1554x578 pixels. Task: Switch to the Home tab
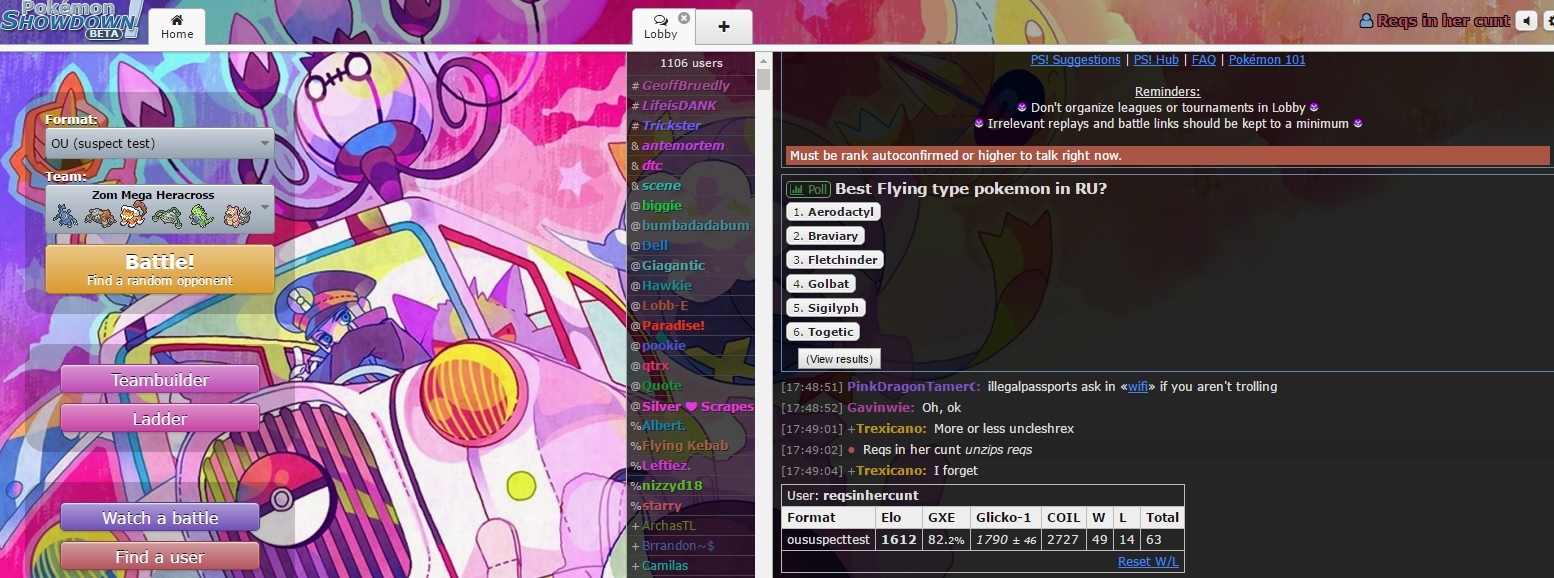pos(177,27)
